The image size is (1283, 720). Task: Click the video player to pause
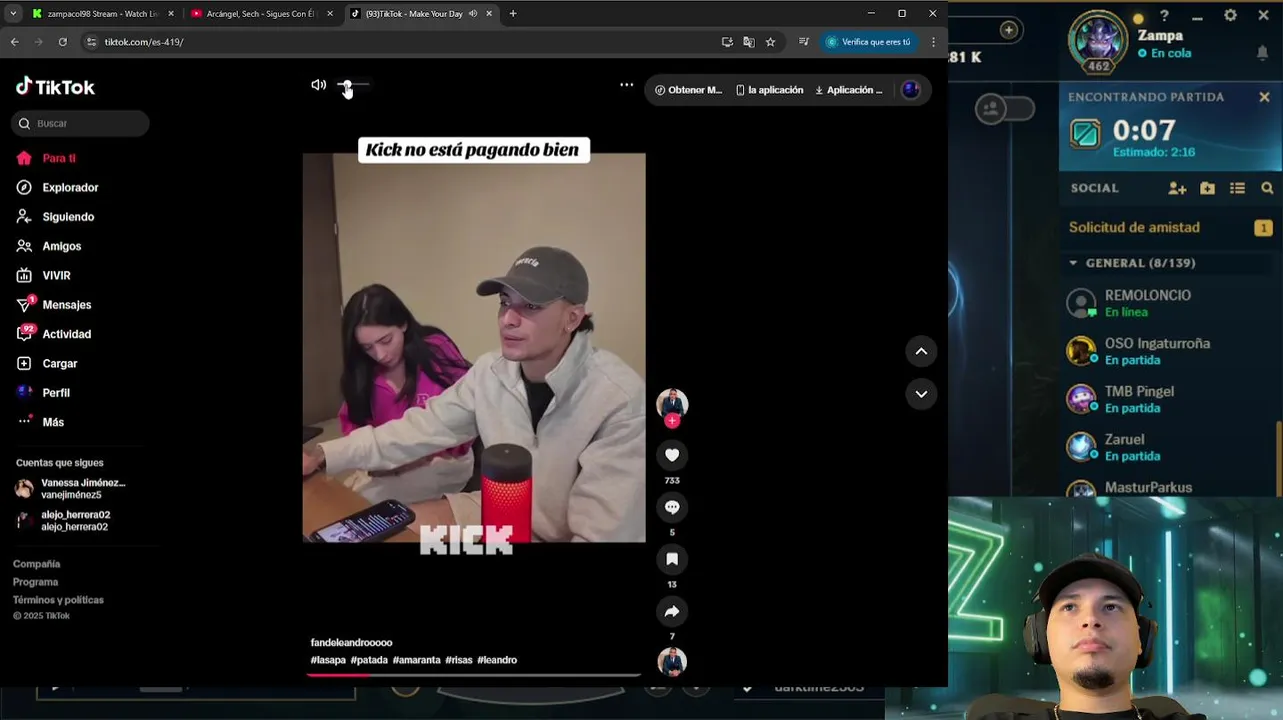(x=474, y=347)
